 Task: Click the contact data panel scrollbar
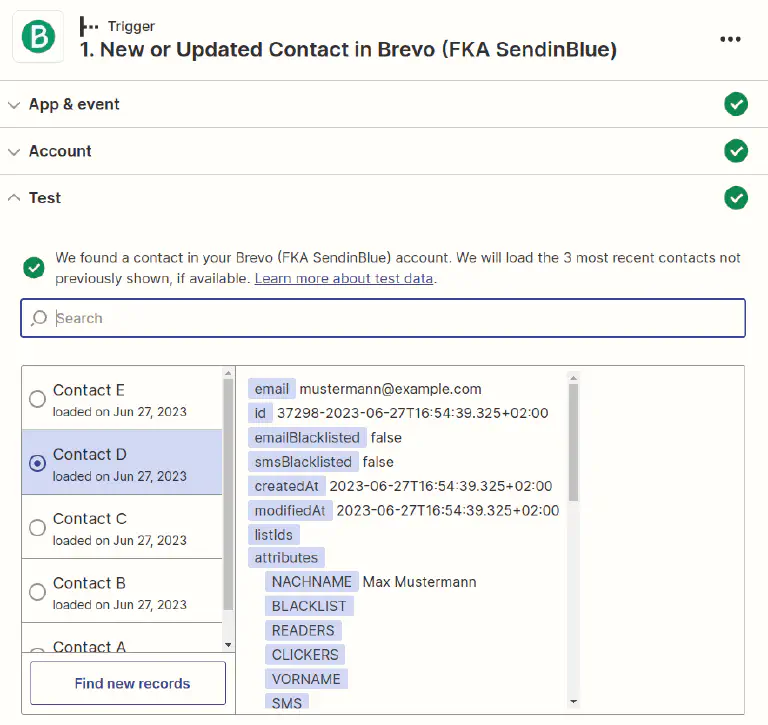tap(573, 440)
